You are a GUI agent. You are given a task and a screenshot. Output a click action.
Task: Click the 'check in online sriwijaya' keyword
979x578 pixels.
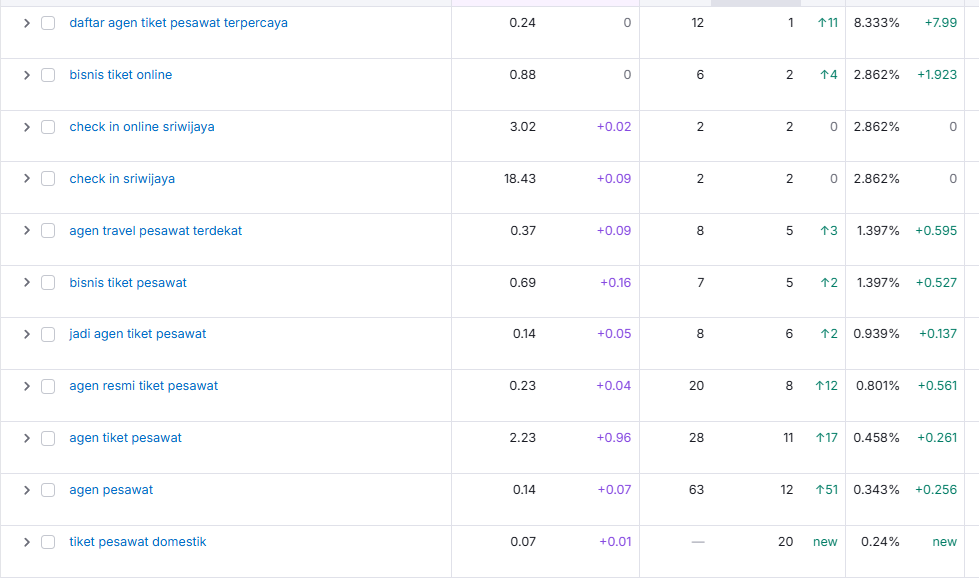click(x=141, y=127)
